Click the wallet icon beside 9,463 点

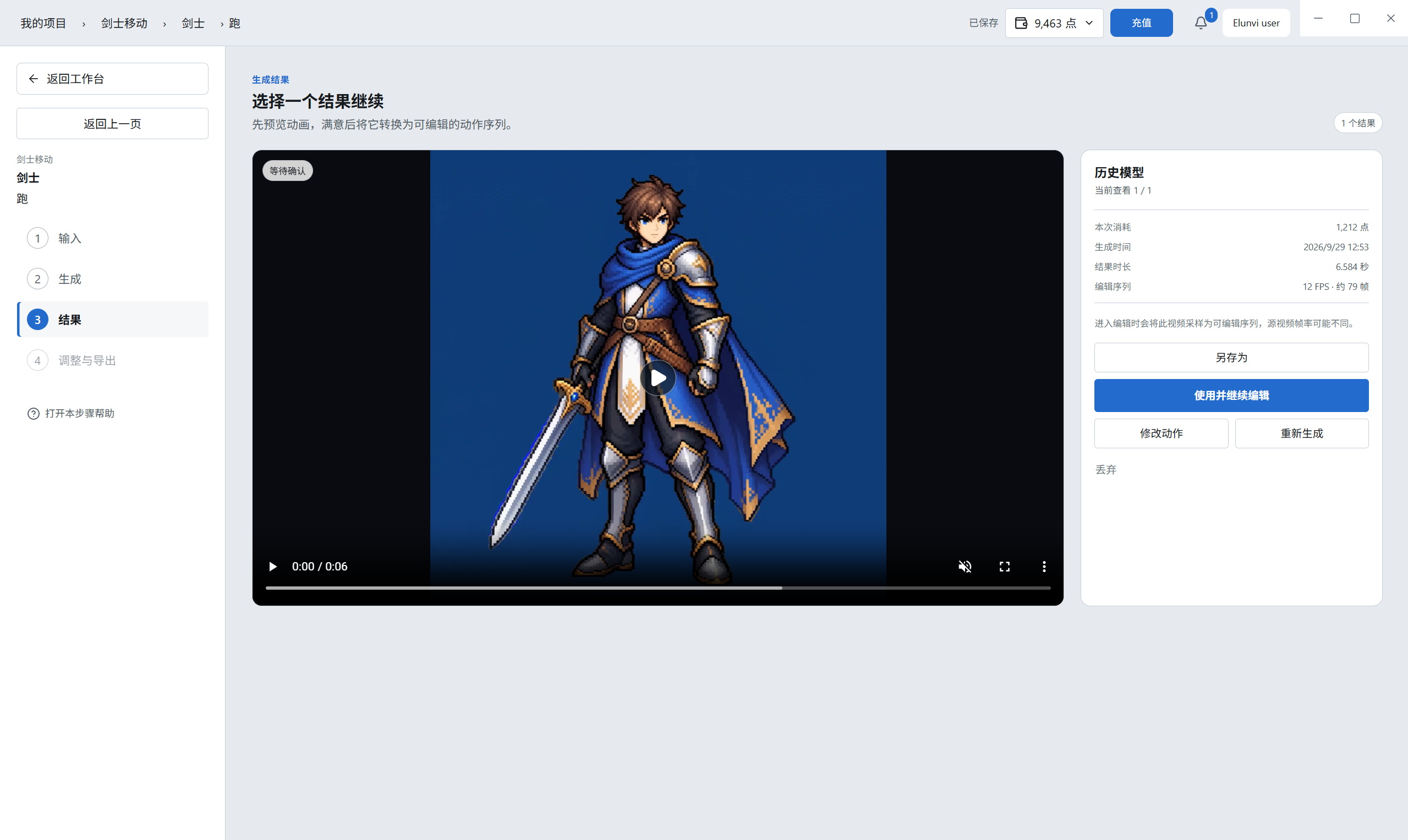point(1021,23)
